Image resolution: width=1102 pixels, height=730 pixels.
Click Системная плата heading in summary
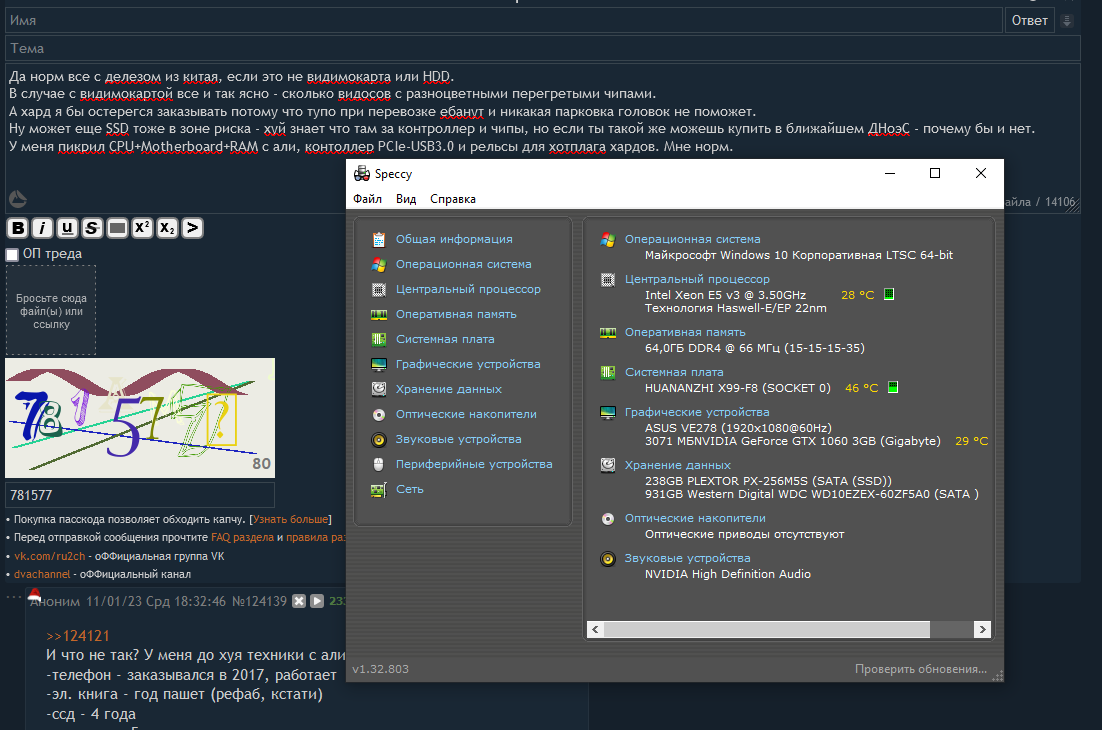[674, 372]
